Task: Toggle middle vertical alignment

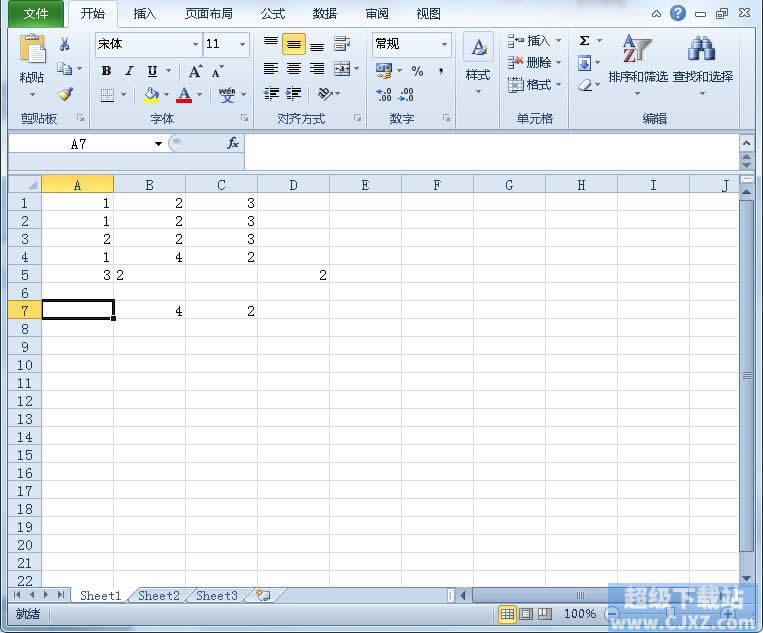Action: [x=294, y=44]
